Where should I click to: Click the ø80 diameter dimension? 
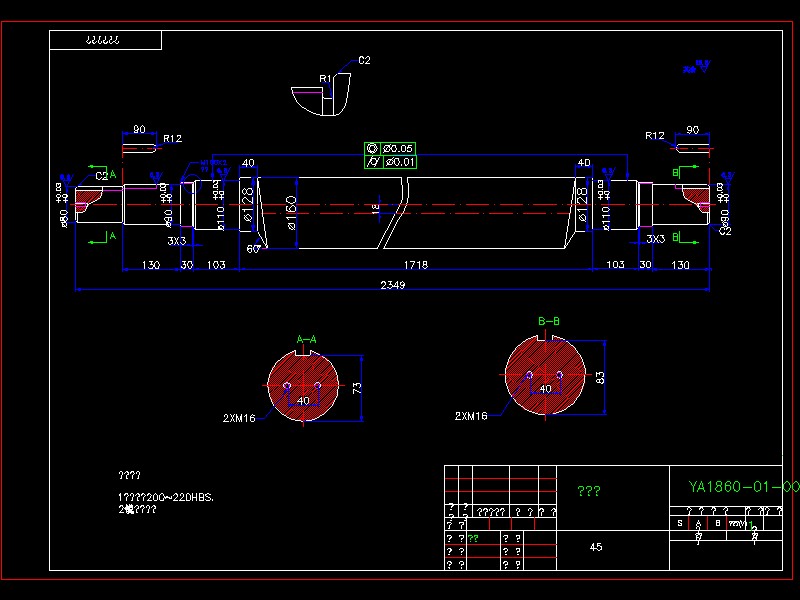point(64,218)
